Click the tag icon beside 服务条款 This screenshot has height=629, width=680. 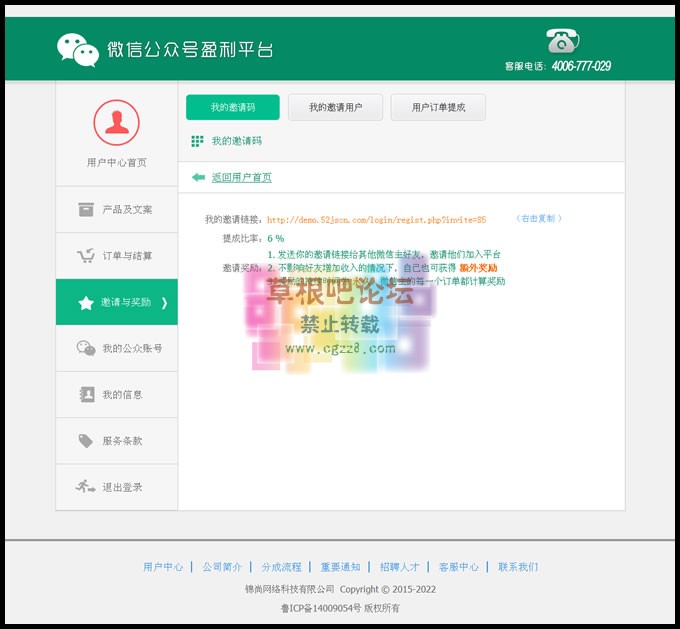[x=86, y=441]
